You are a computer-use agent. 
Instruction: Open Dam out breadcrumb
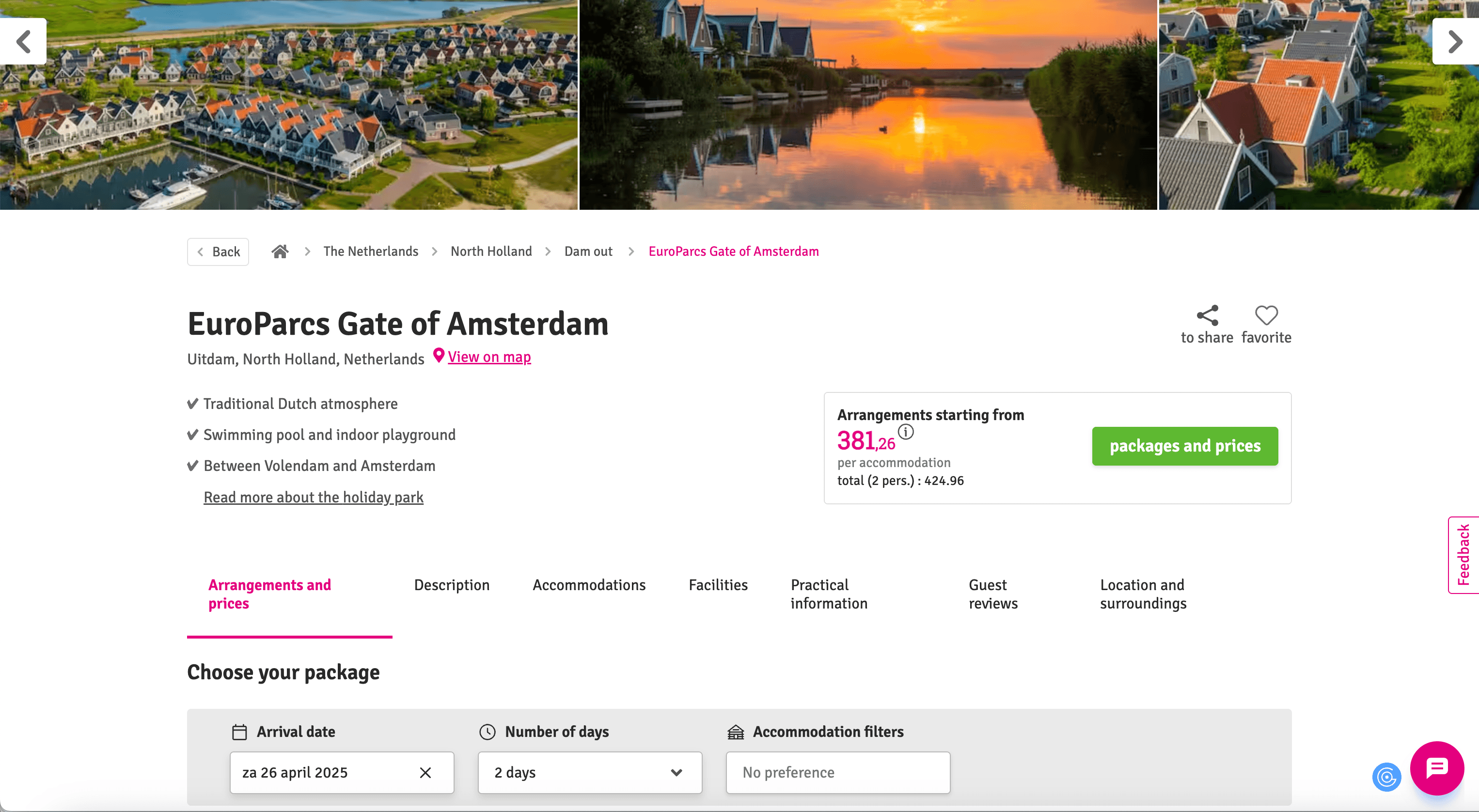tap(588, 251)
